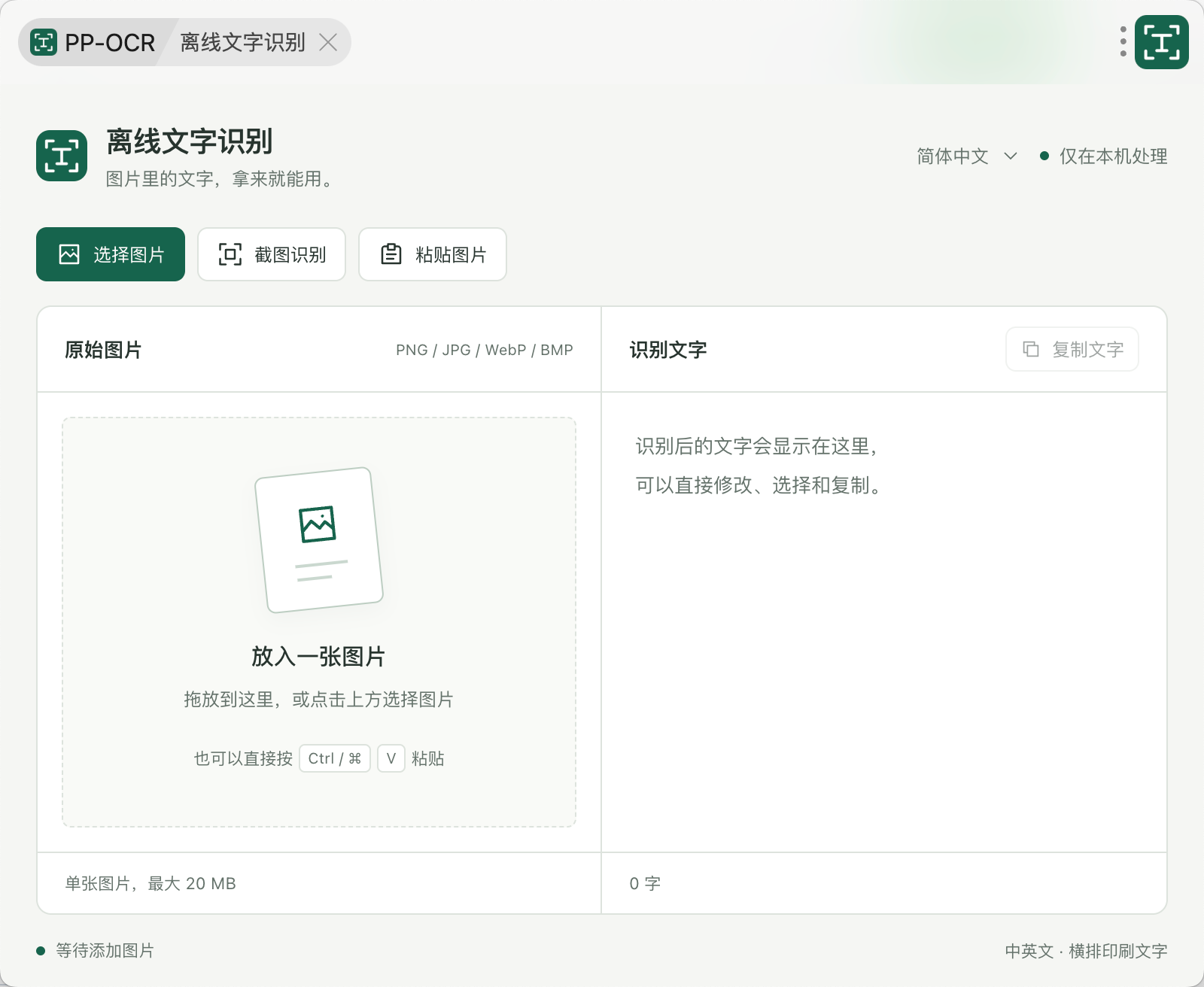The width and height of the screenshot is (1204, 987).
Task: Click the 图片里的文字，拿来就能用。 subtitle
Action: (220, 179)
